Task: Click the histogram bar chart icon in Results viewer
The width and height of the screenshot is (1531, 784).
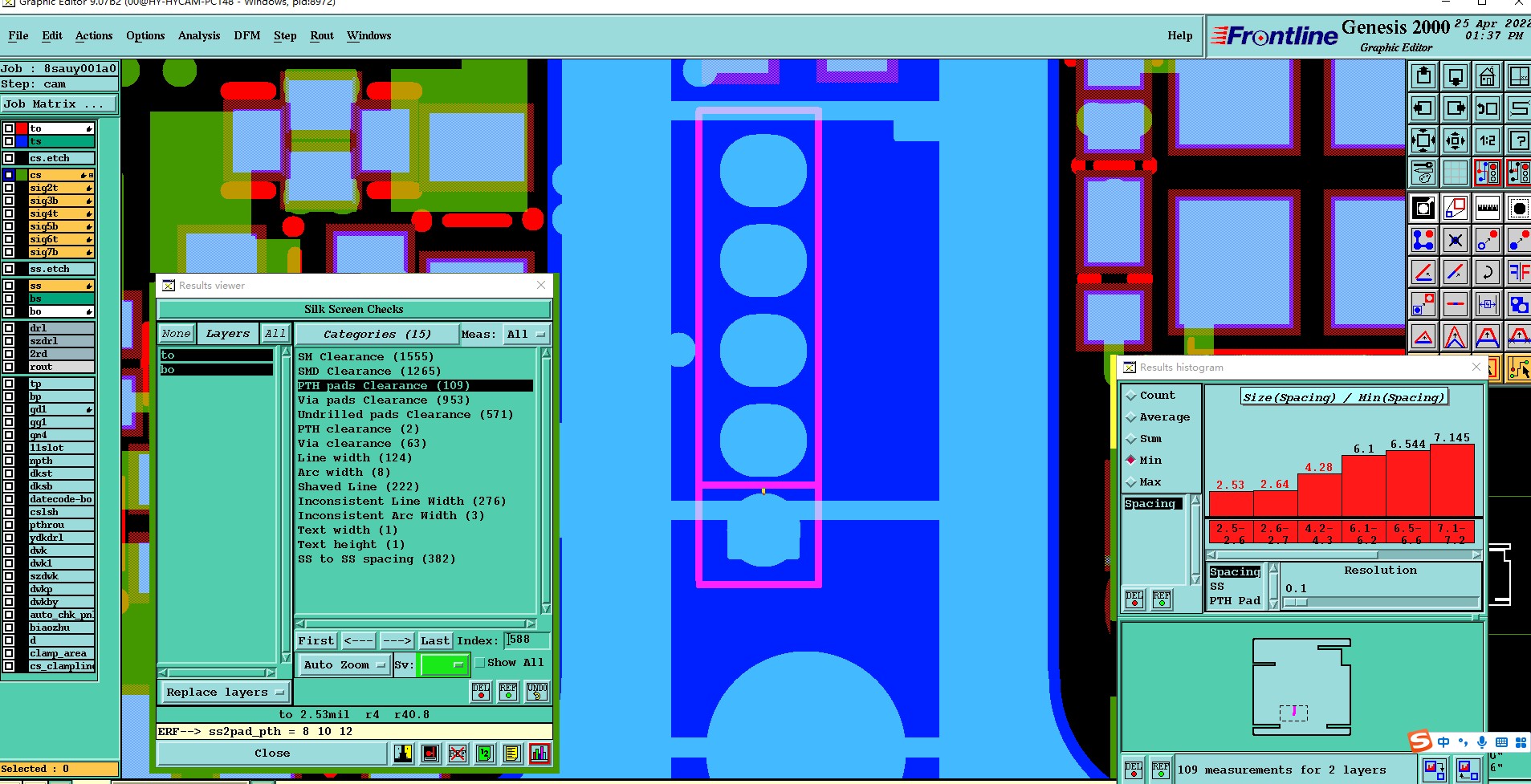Action: (540, 754)
